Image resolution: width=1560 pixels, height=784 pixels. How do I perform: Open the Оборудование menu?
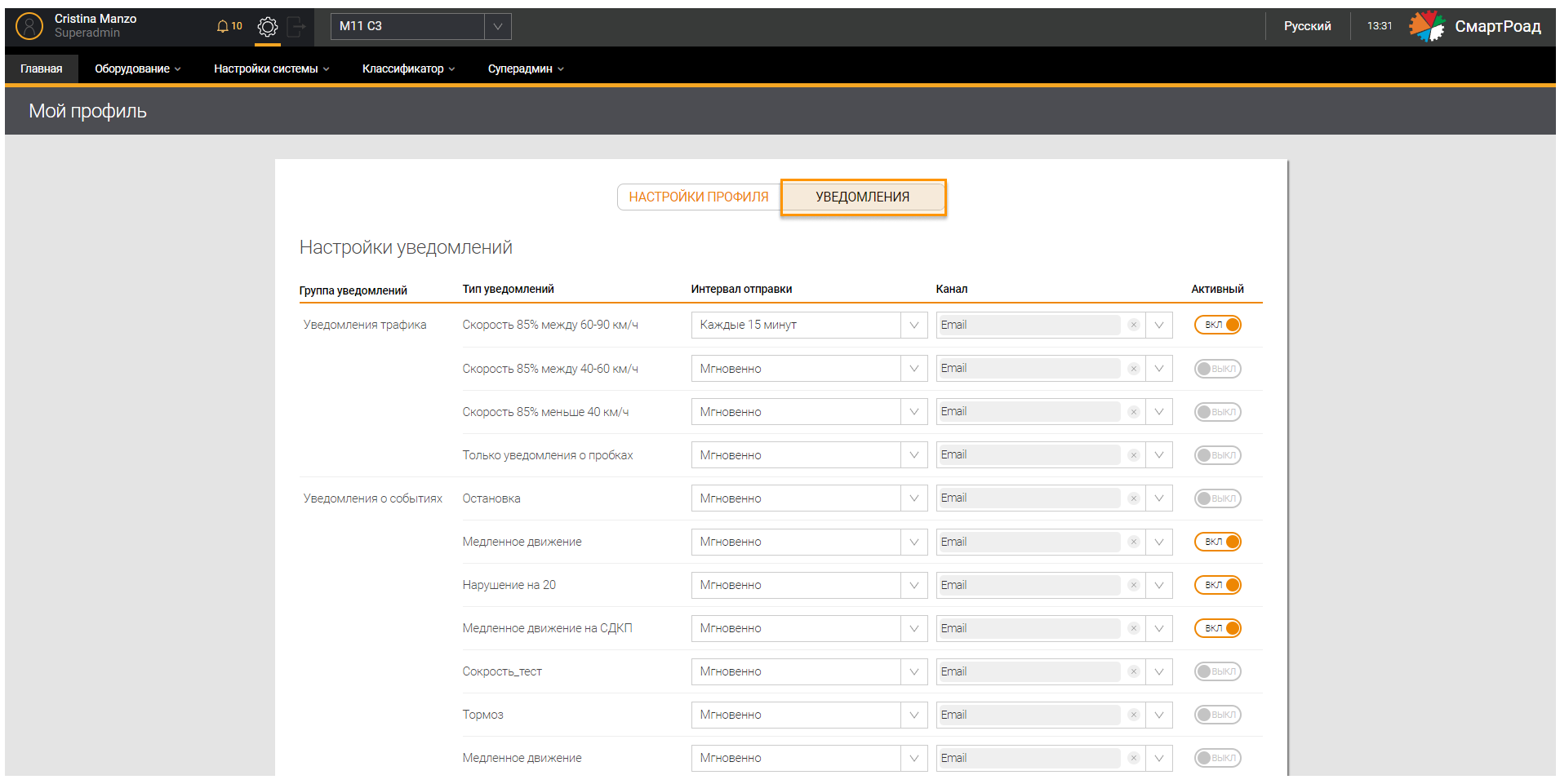137,69
